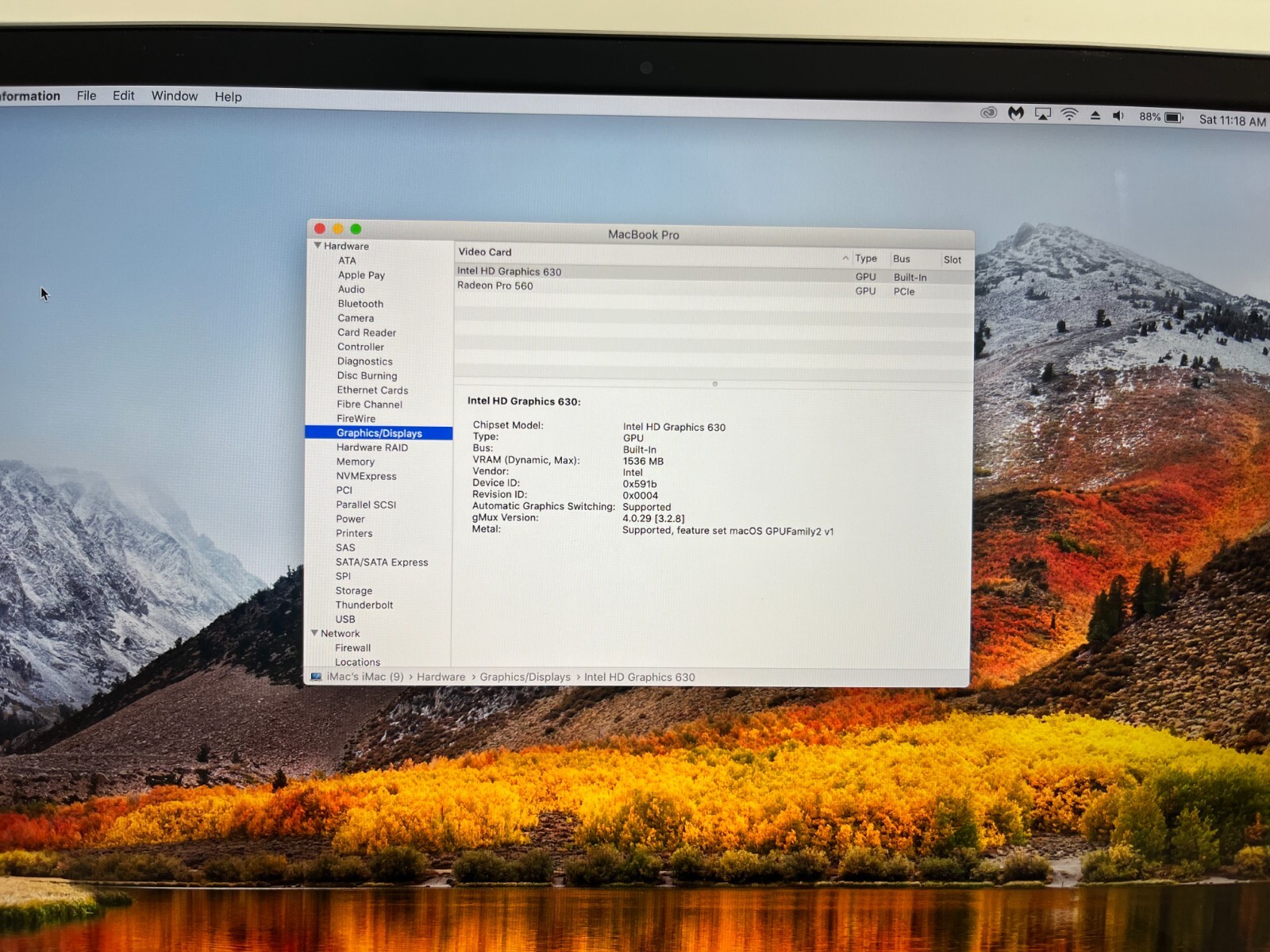Screen dimensions: 1270x952
Task: Click the sort arrow in the Video Card header
Action: click(x=845, y=259)
